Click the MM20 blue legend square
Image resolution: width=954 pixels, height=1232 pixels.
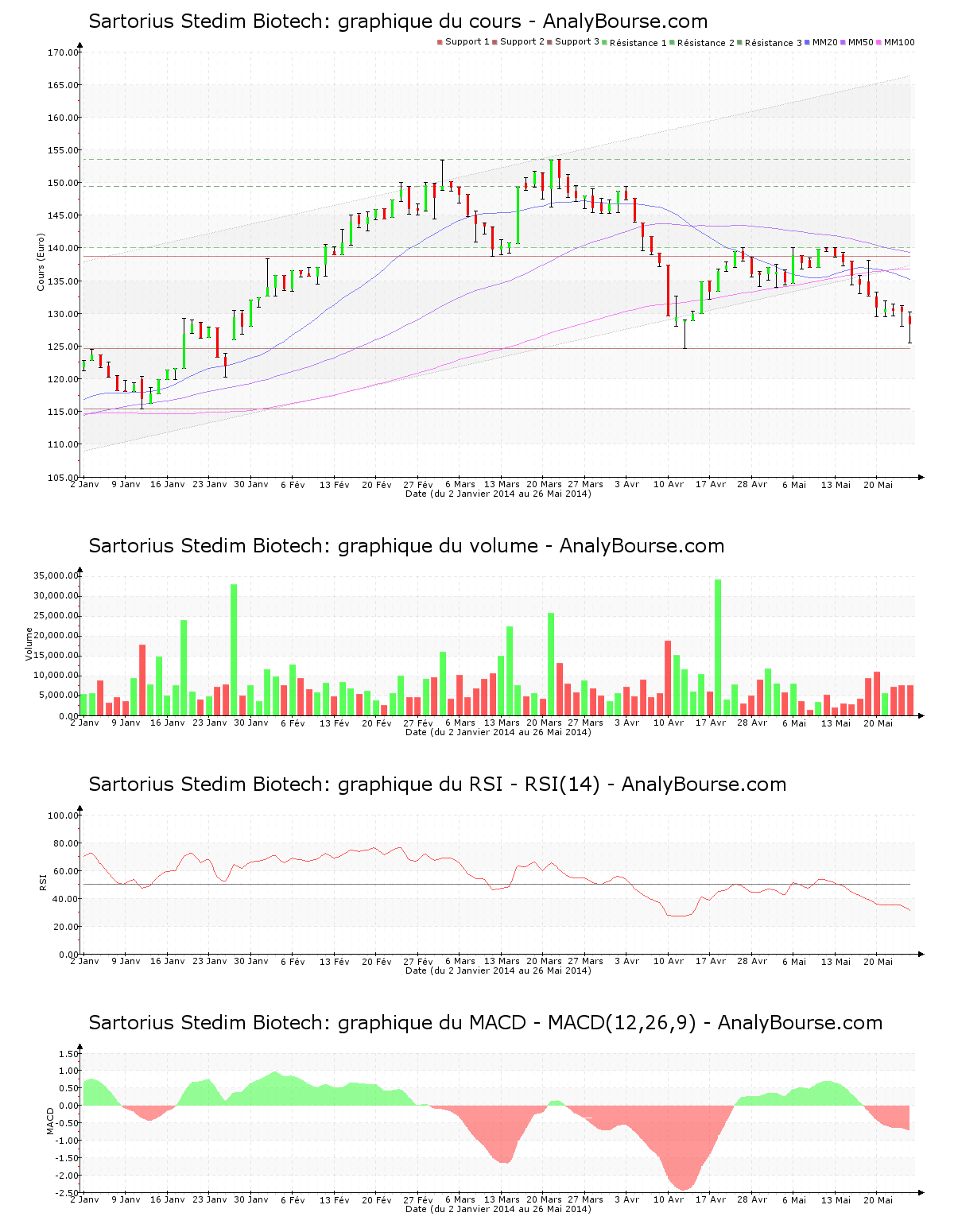click(807, 42)
